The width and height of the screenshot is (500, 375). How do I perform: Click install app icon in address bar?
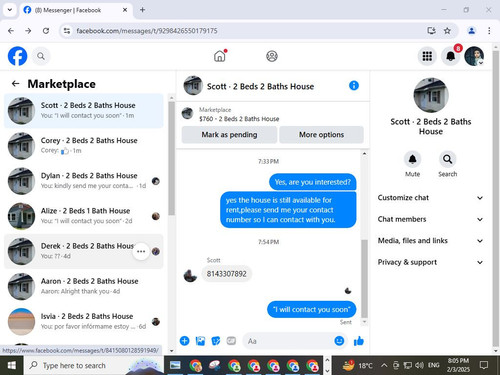(x=431, y=31)
